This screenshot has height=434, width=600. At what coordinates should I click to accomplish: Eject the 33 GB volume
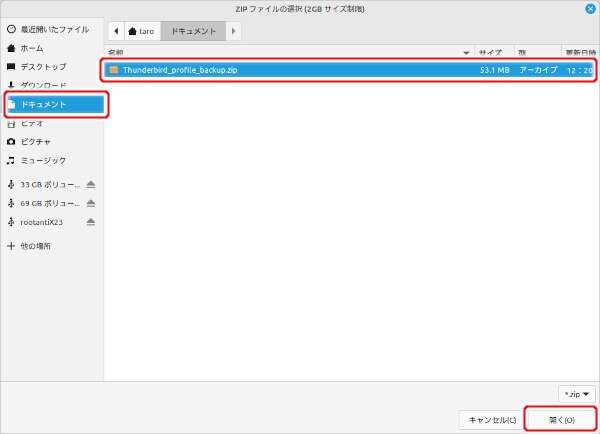(x=90, y=185)
